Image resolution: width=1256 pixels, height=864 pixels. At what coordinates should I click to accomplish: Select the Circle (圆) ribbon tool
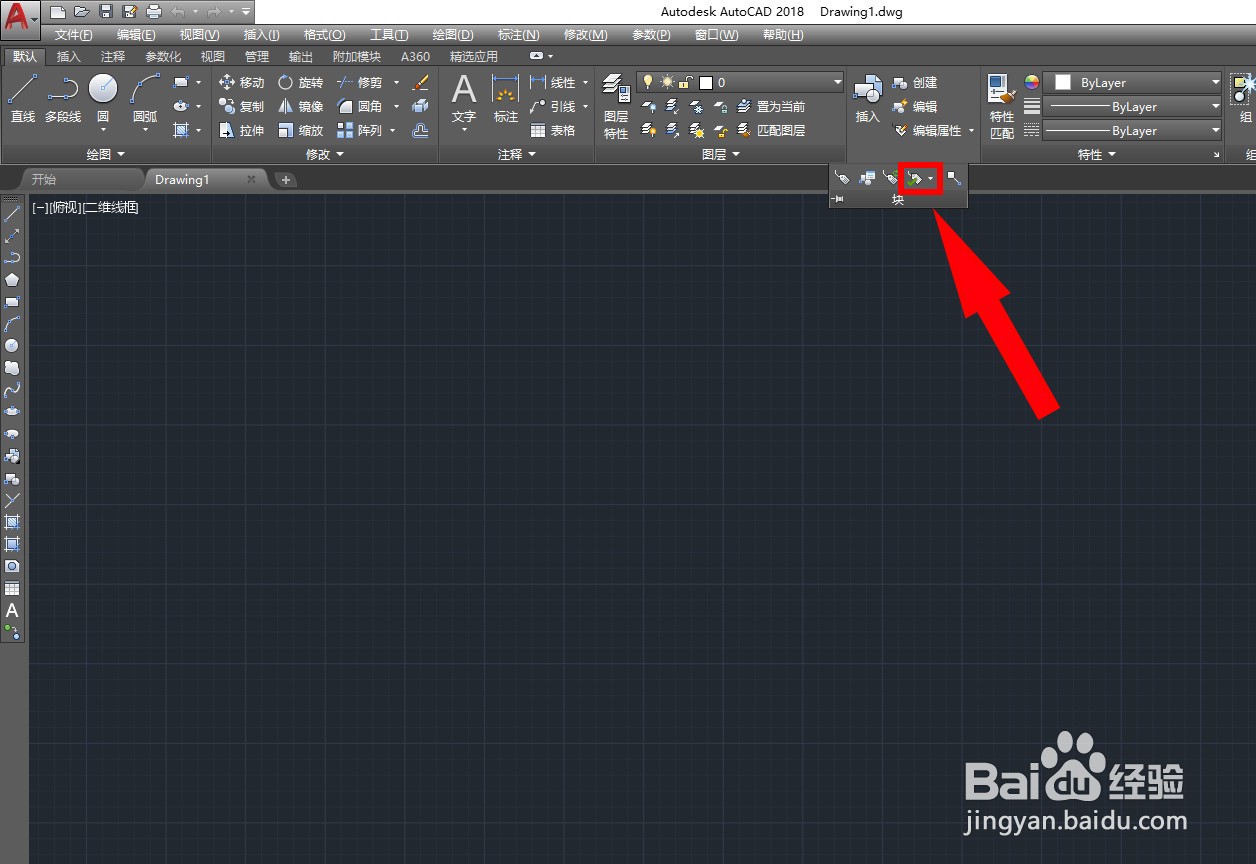103,98
